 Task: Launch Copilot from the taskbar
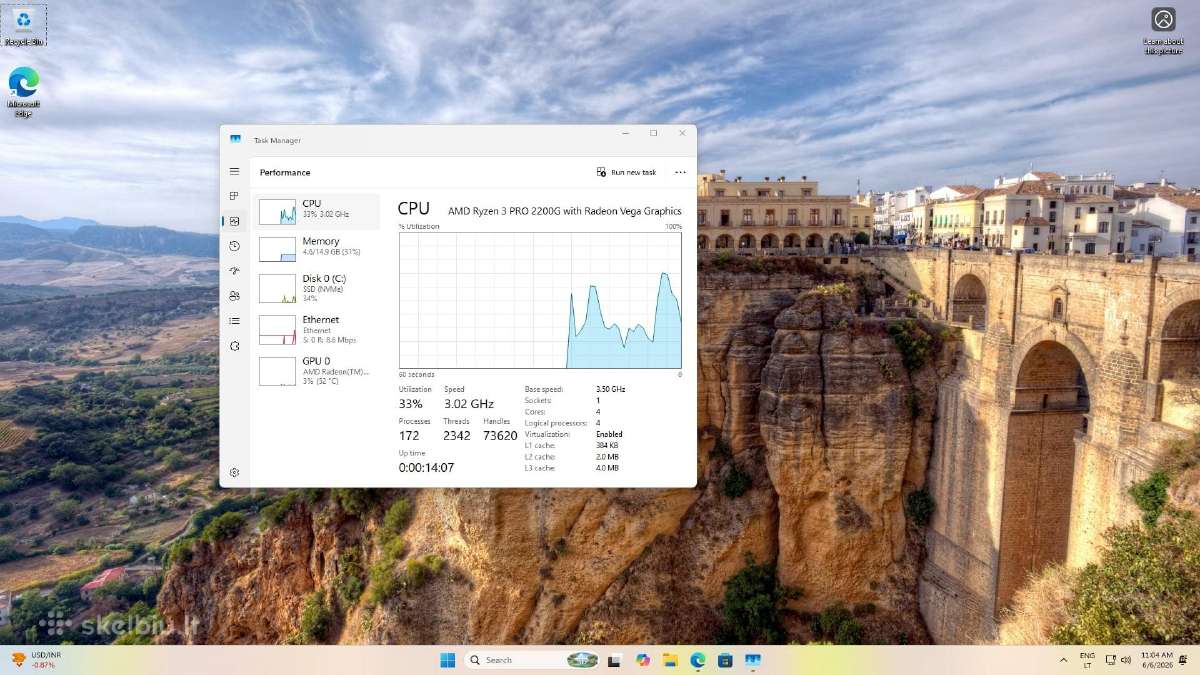[642, 660]
